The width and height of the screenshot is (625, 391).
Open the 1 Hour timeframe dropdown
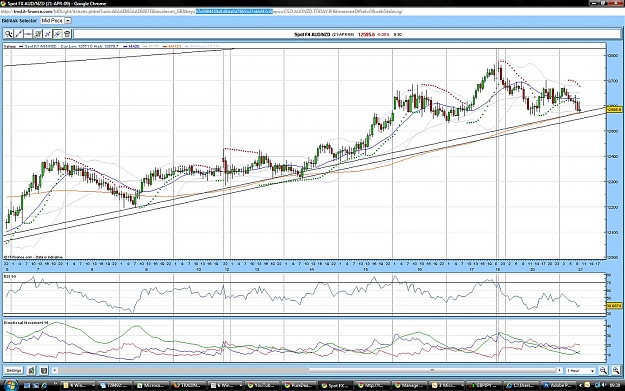581,371
